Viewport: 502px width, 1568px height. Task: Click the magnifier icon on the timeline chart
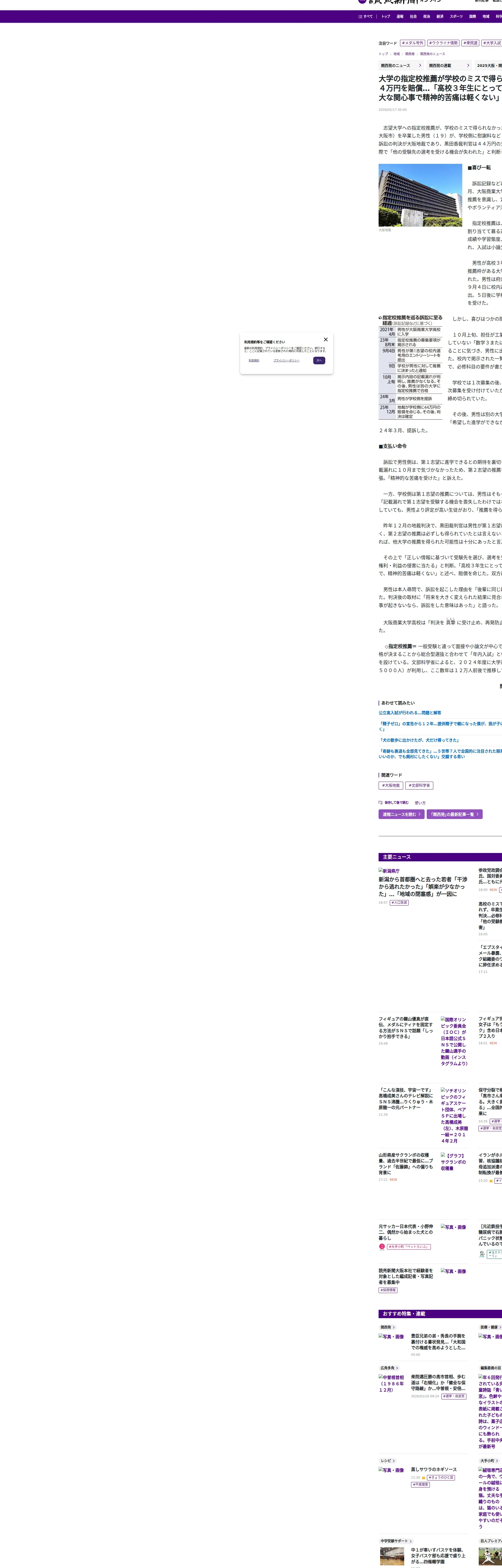[x=380, y=318]
